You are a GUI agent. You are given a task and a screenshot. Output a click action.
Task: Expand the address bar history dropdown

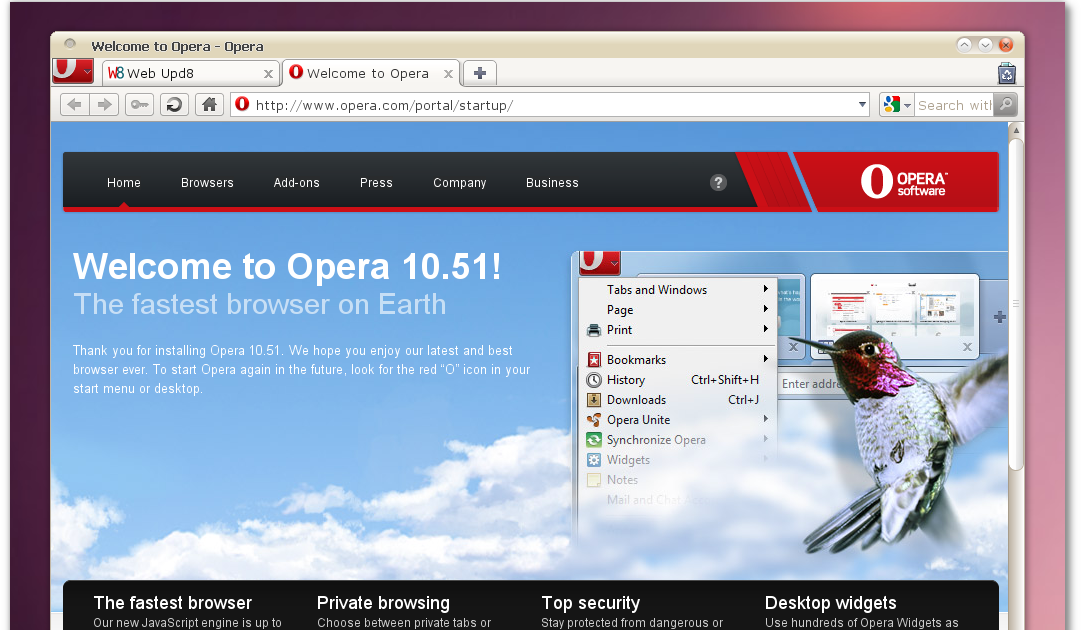click(861, 104)
